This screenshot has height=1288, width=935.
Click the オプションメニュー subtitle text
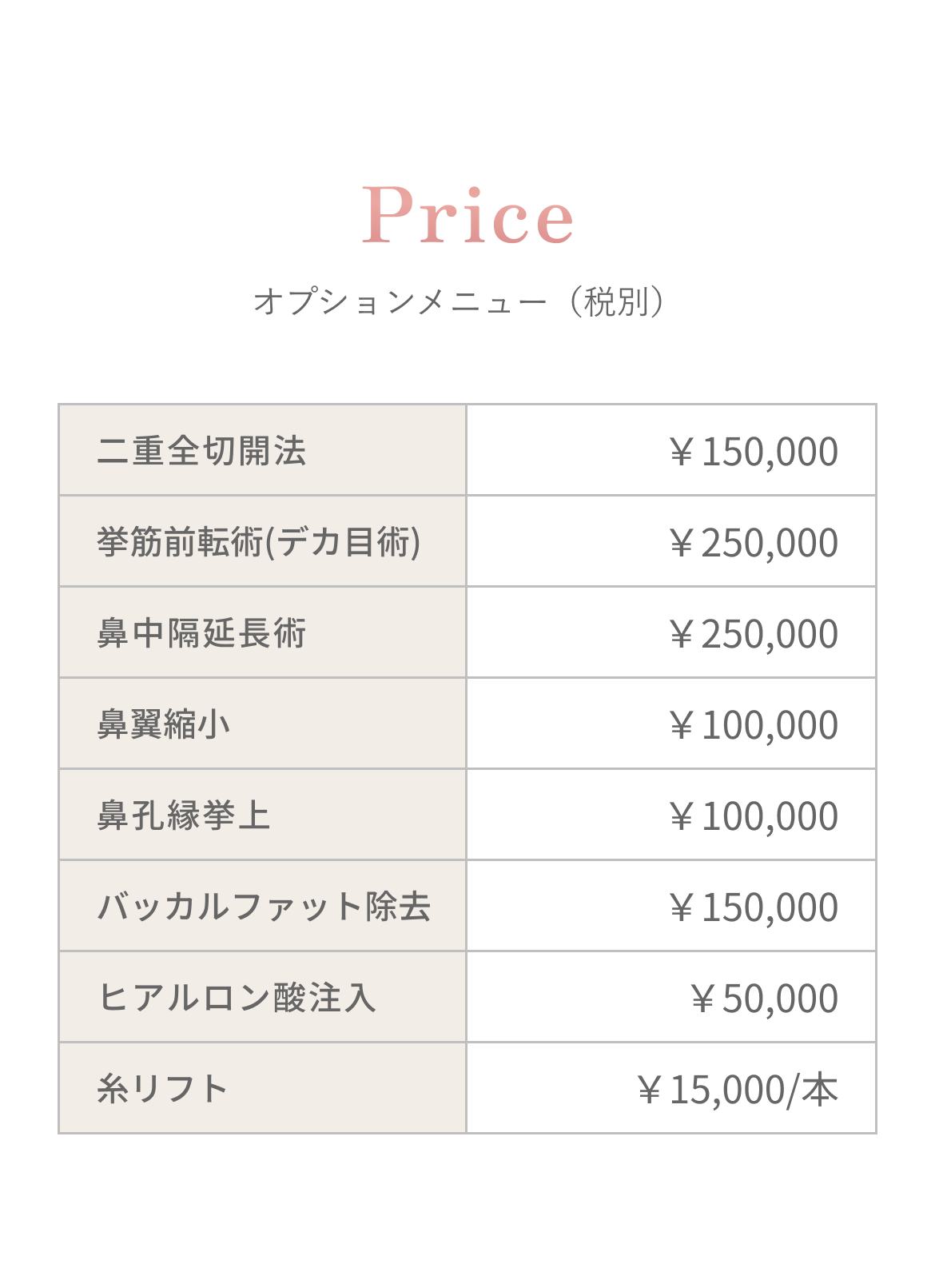point(400,302)
